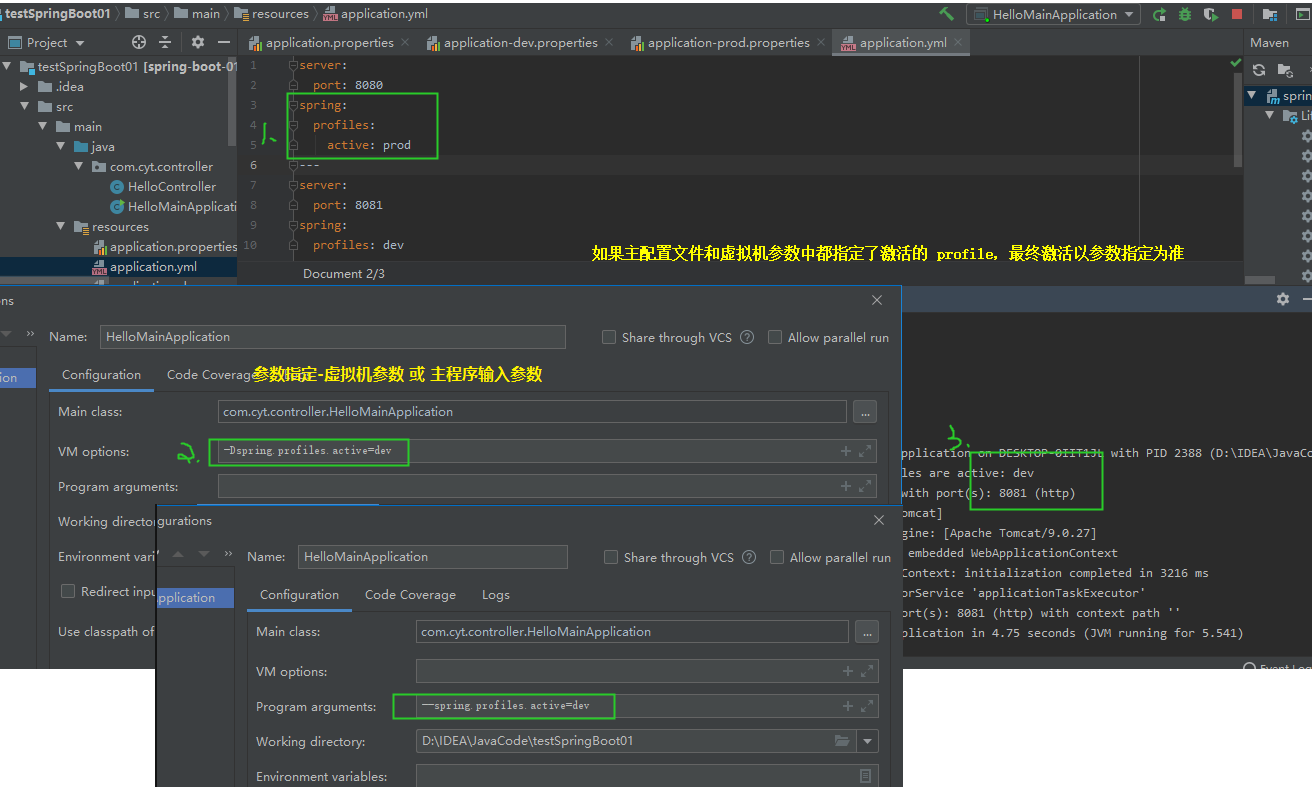Click the help icon beside the upper Share through VCS
Screen dimensions: 1313x787
(747, 337)
